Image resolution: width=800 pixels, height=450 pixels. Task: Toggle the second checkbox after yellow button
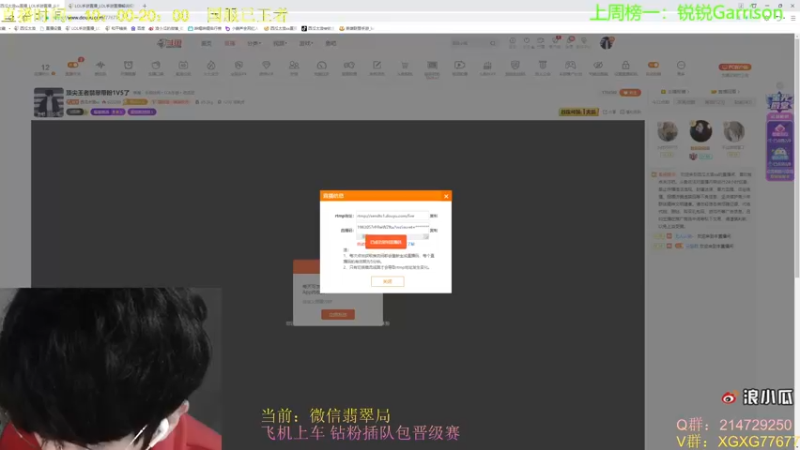(x=622, y=112)
